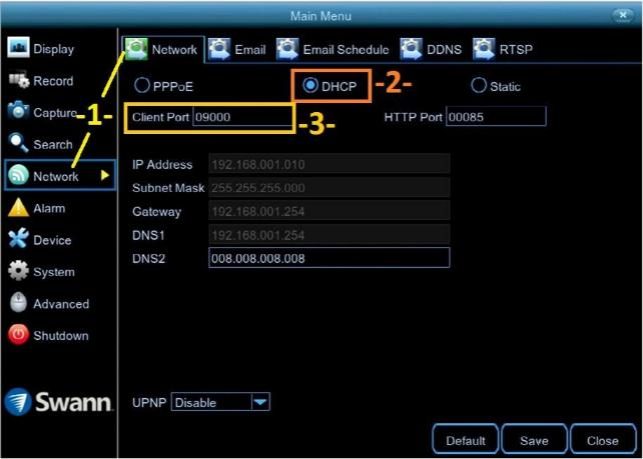Select the PPPoE radio button
Viewport: 643px width, 459px height.
pos(141,87)
